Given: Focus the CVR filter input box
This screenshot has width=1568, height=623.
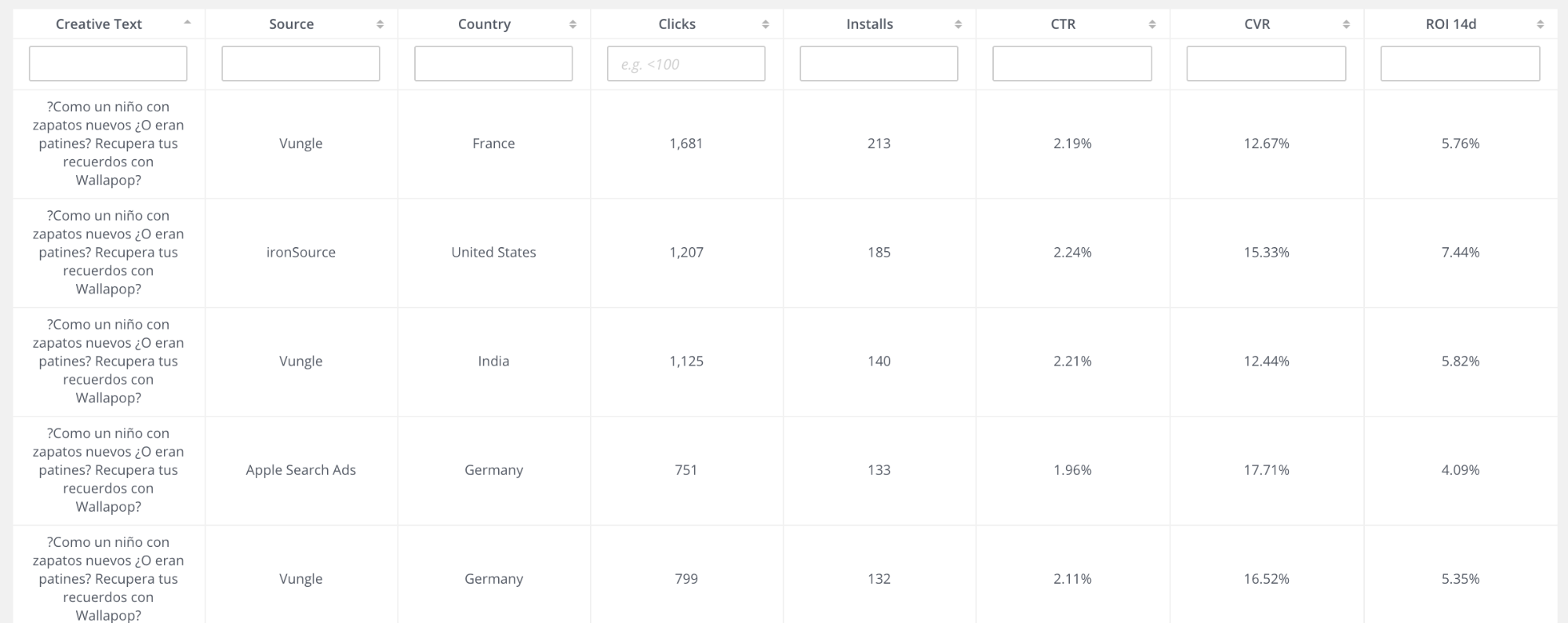Looking at the screenshot, I should 1266,64.
